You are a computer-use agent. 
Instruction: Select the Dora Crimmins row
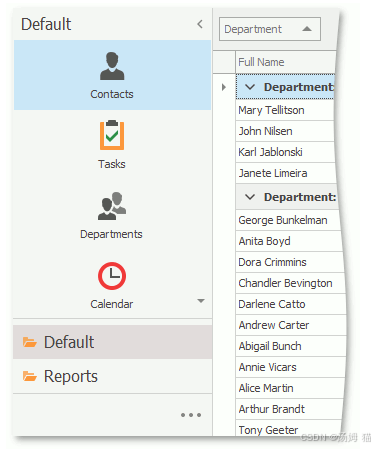coord(289,262)
